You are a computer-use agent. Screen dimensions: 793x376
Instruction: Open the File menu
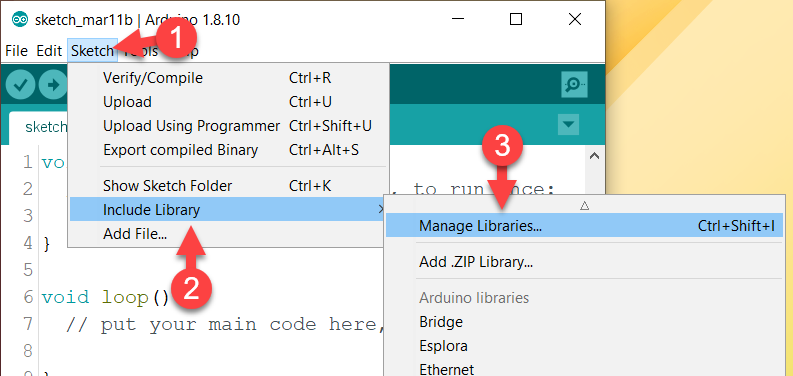16,51
